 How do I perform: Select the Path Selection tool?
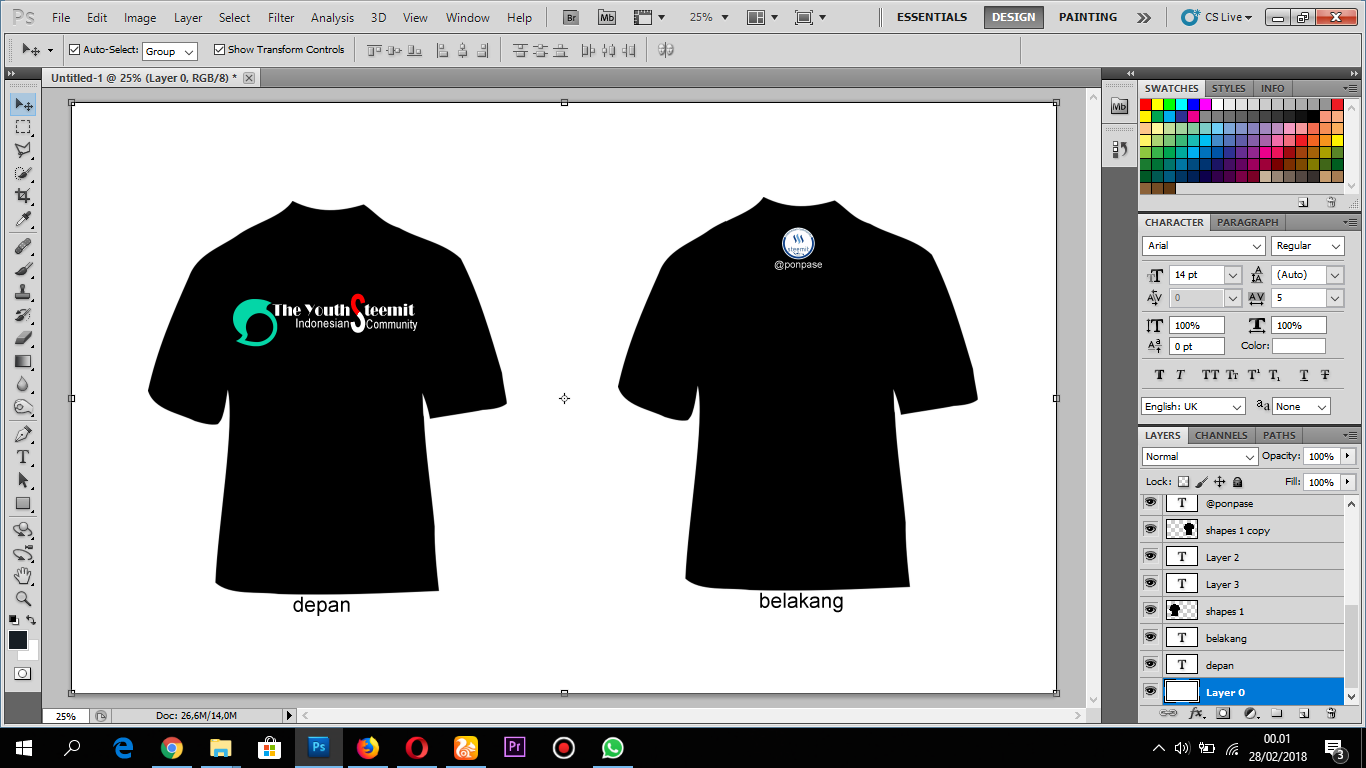(23, 480)
